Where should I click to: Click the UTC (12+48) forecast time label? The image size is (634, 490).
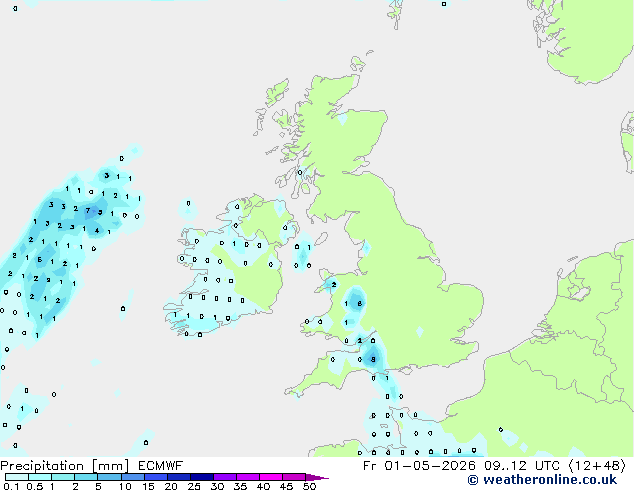pyautogui.click(x=581, y=466)
